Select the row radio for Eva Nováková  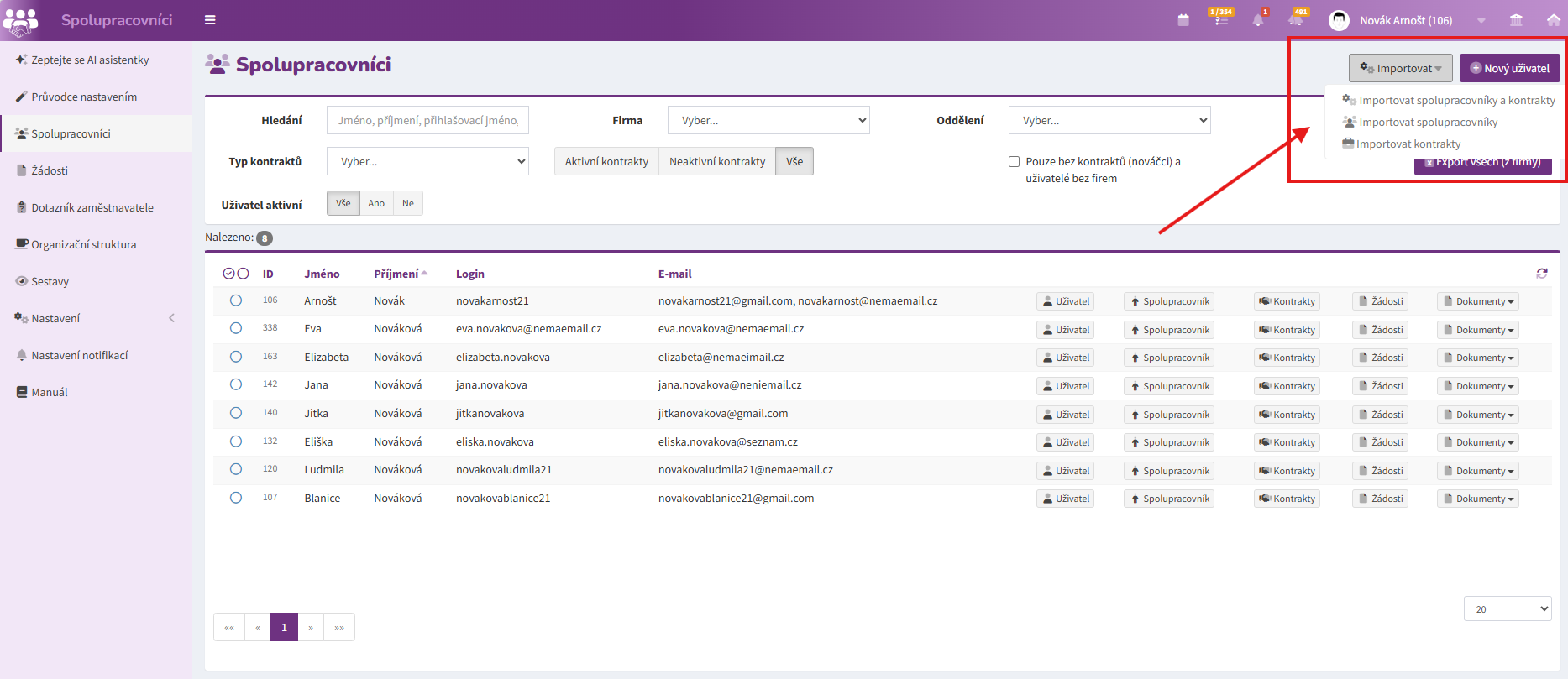coord(236,328)
